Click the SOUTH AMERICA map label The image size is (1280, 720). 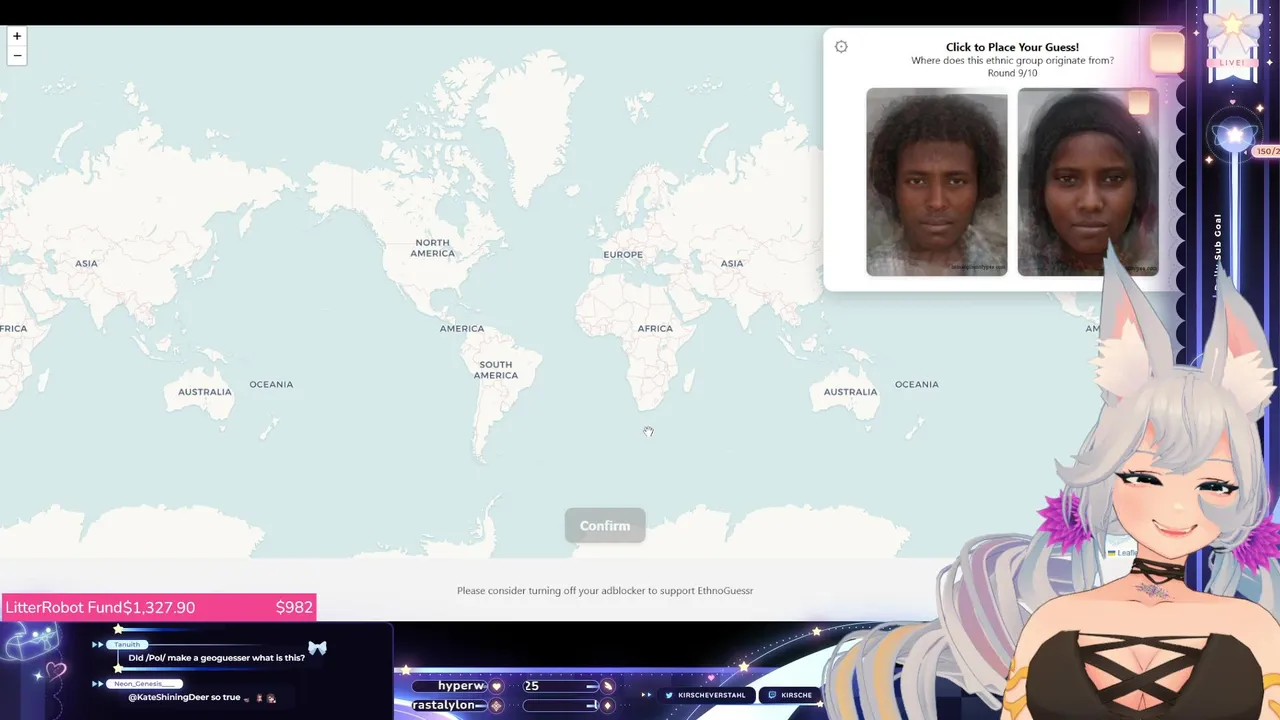click(x=496, y=370)
